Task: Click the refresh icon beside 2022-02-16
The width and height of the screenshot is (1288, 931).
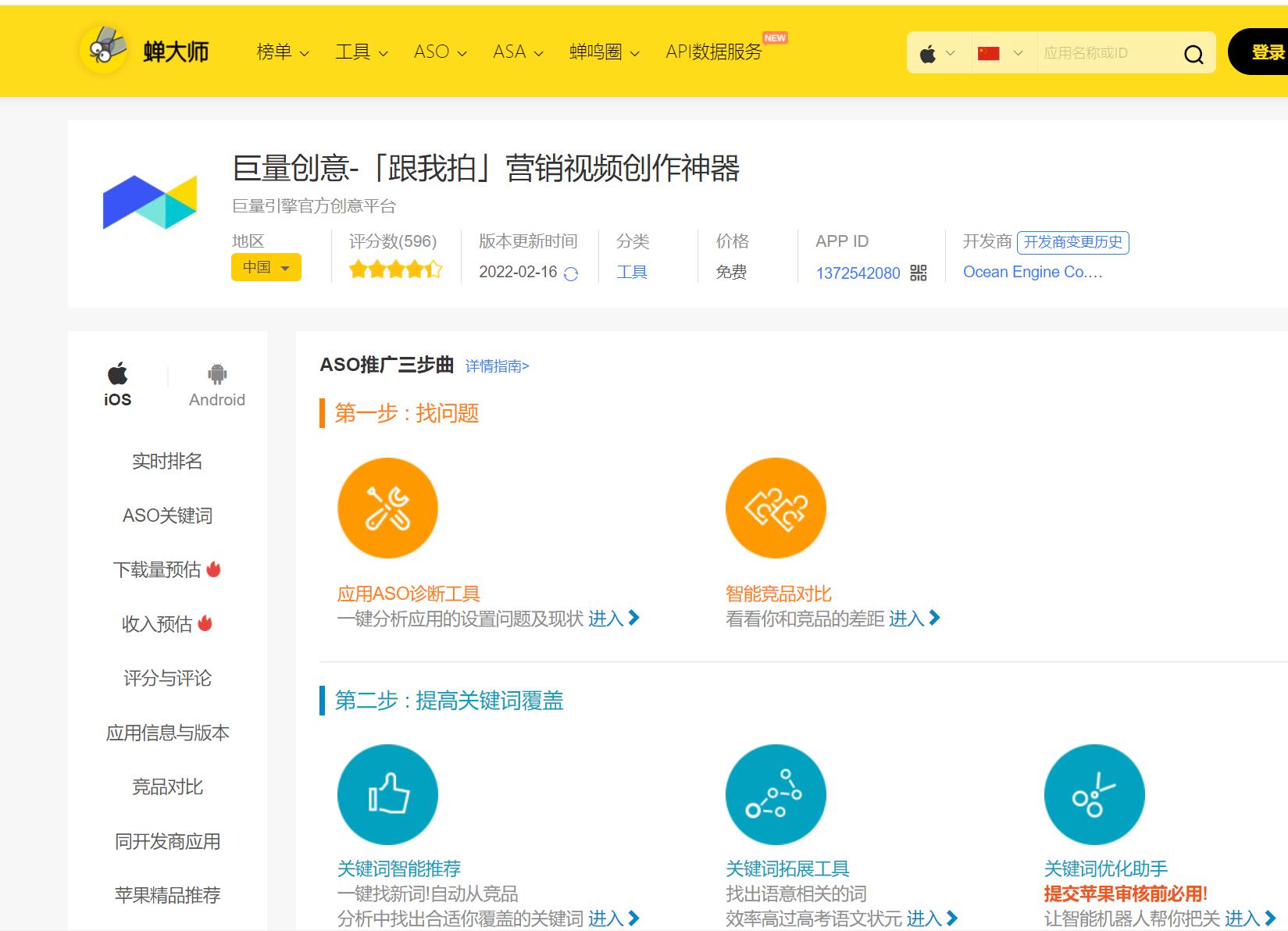Action: coord(571,273)
